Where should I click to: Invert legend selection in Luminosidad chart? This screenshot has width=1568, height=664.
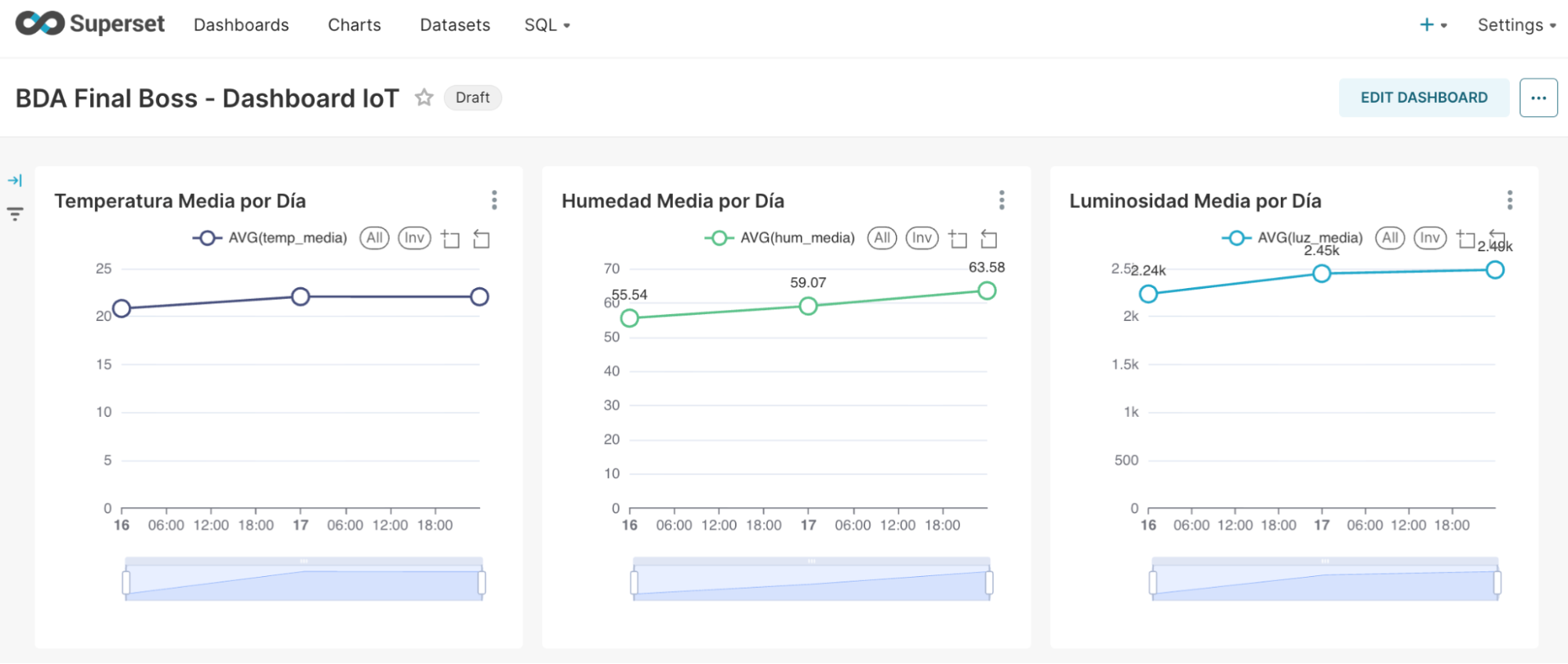point(1430,238)
